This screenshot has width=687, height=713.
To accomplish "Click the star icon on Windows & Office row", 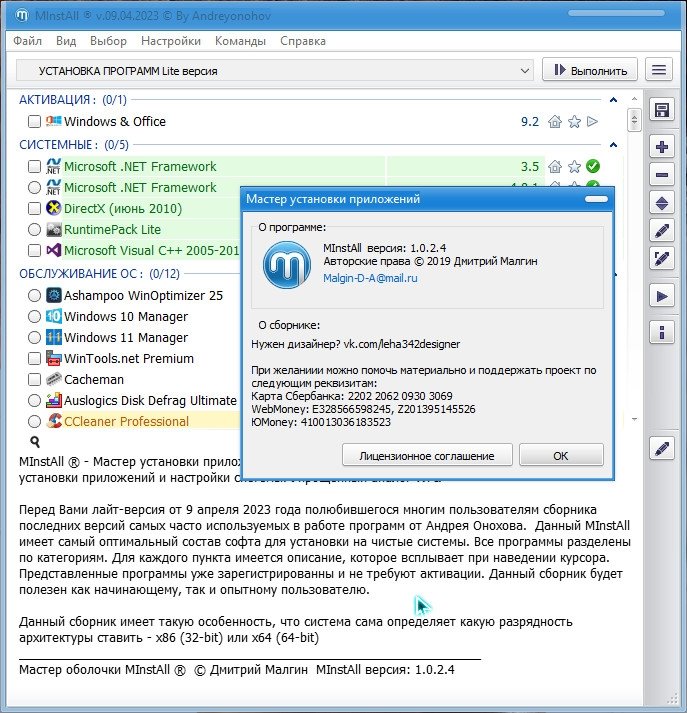I will (574, 121).
